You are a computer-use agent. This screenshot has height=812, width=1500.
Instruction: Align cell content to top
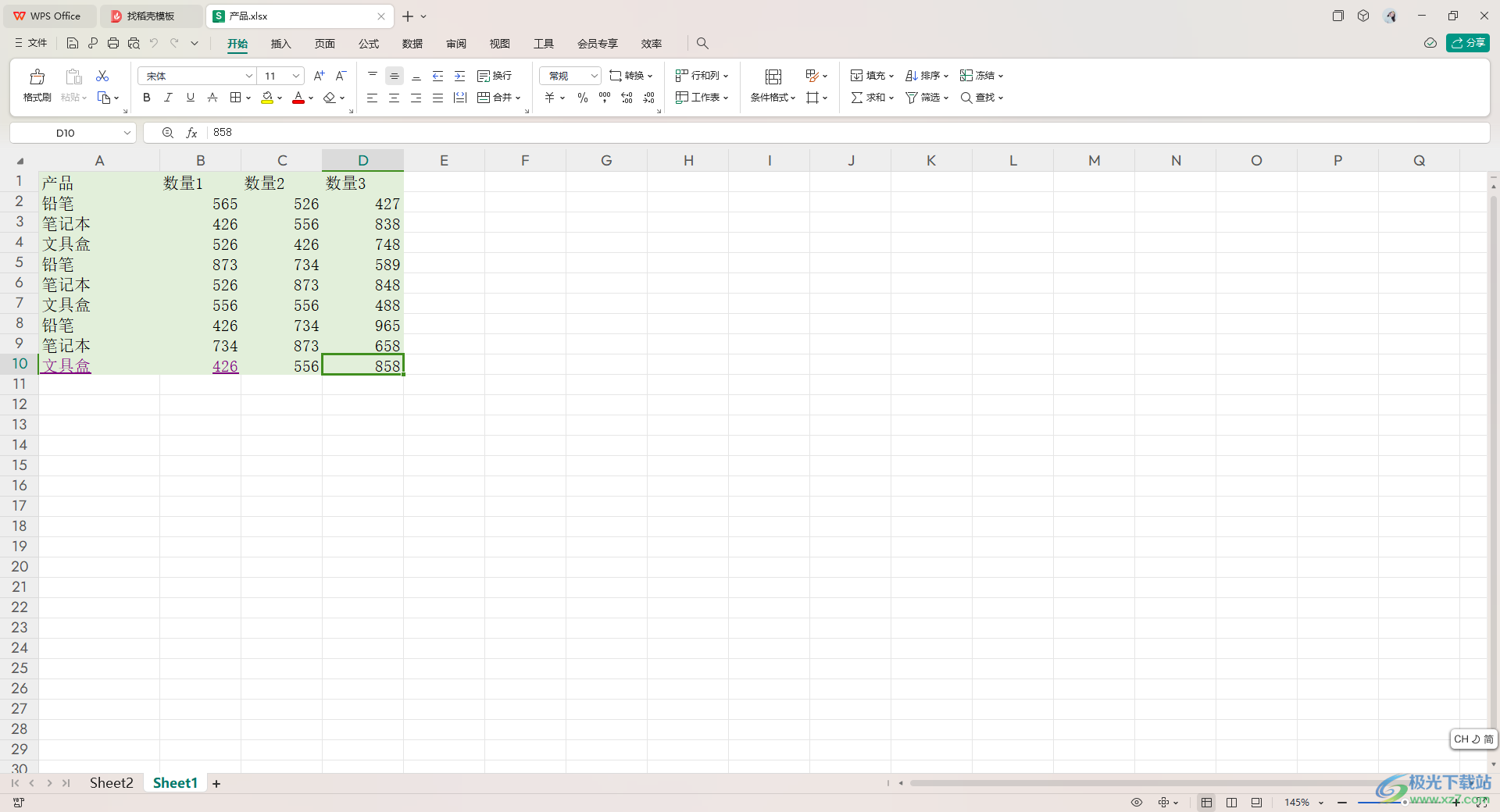tap(373, 76)
